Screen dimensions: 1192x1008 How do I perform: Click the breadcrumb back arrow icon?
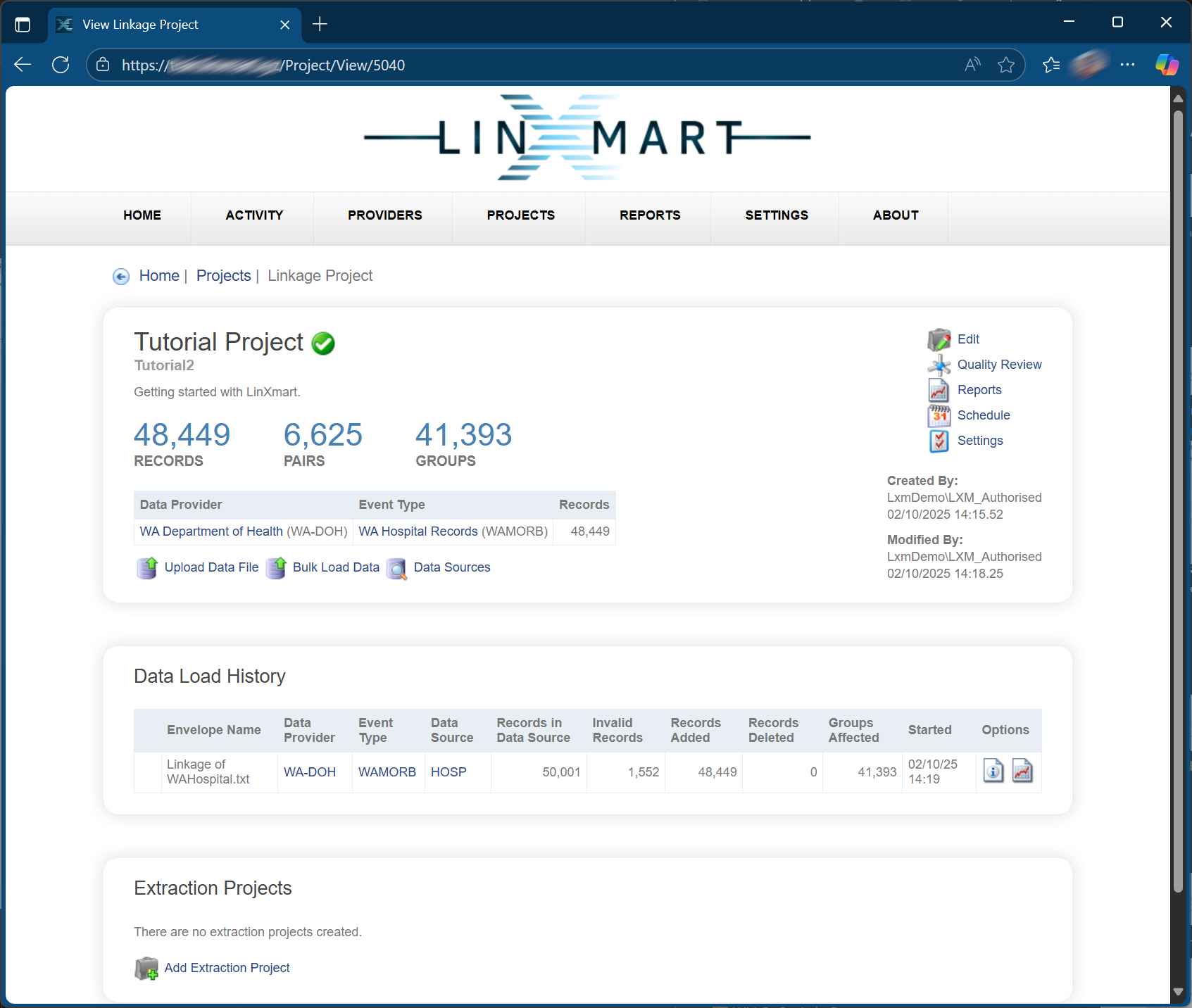121,277
